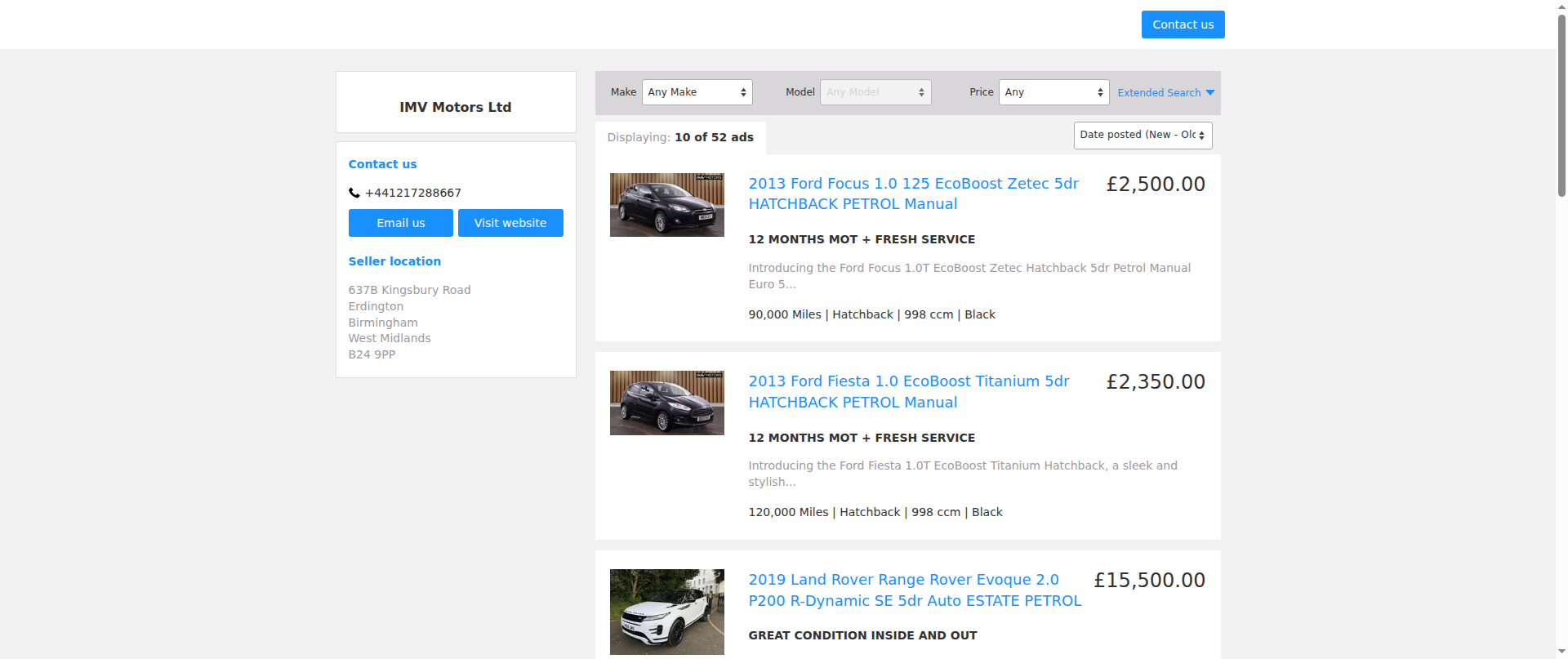Screen dimensions: 1568x659
Task: Click the 120,000 Miles specification line
Action: 875,513
